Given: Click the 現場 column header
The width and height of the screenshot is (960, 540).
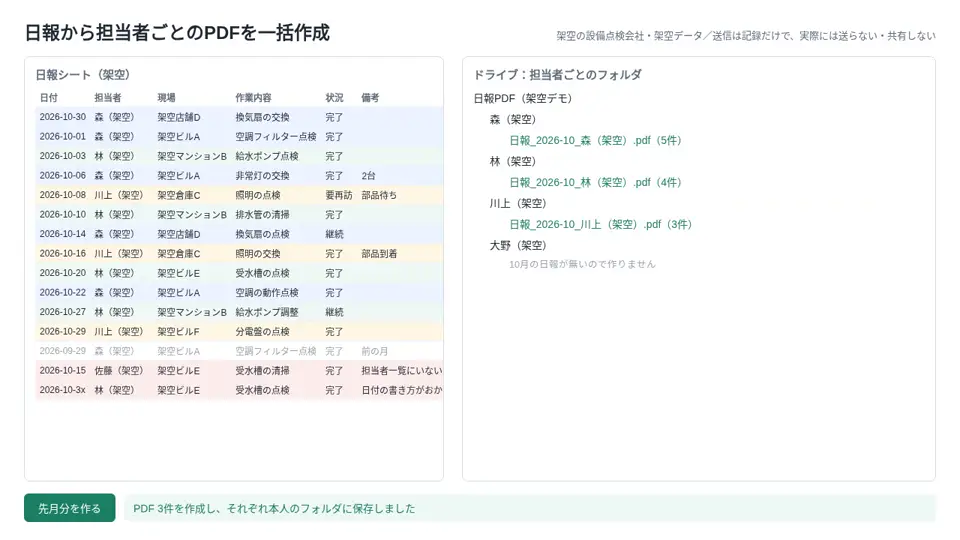Looking at the screenshot, I should pos(167,97).
